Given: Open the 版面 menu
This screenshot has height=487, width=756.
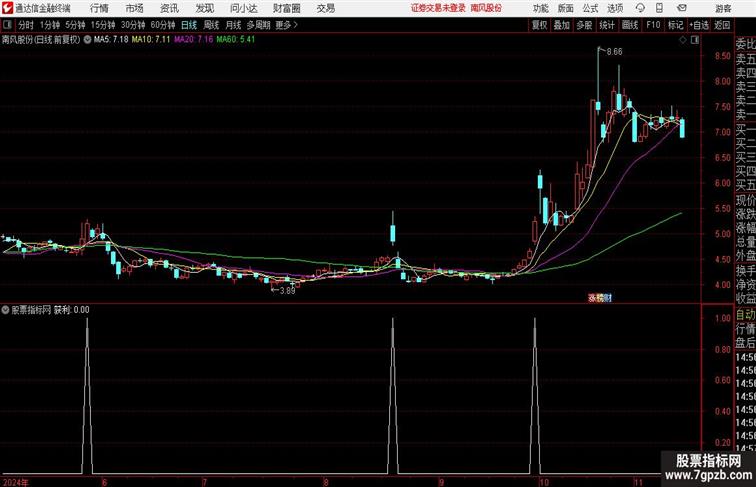Looking at the screenshot, I should (566, 8).
